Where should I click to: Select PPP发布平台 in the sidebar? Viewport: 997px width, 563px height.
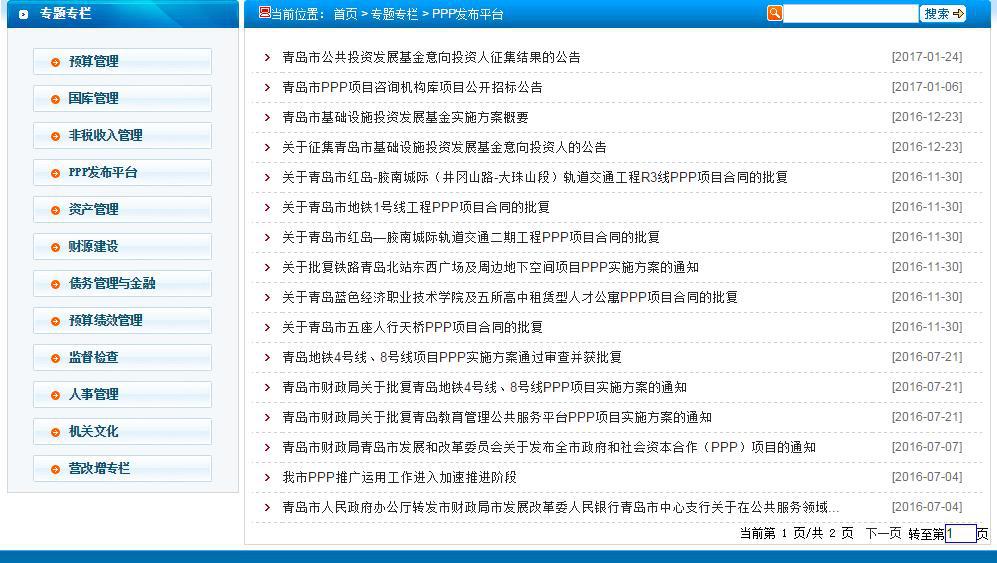point(102,173)
